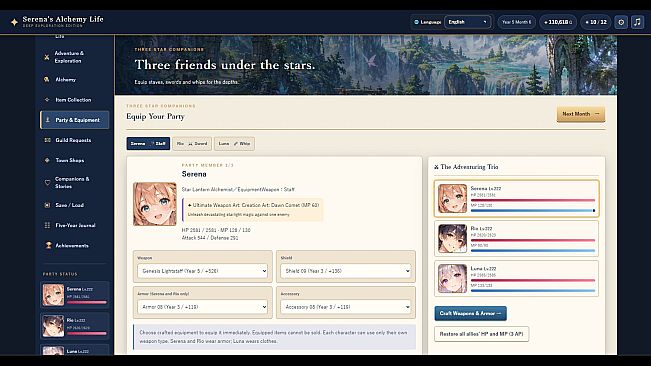Image resolution: width=651 pixels, height=366 pixels.
Task: Open Five-Year Journal
Action: pos(75,225)
